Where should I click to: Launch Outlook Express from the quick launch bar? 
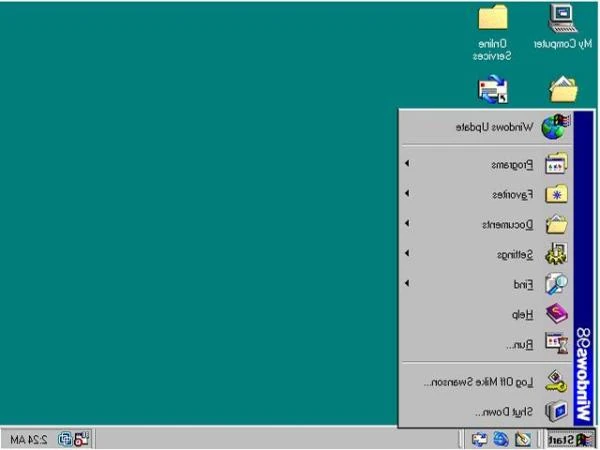click(479, 440)
